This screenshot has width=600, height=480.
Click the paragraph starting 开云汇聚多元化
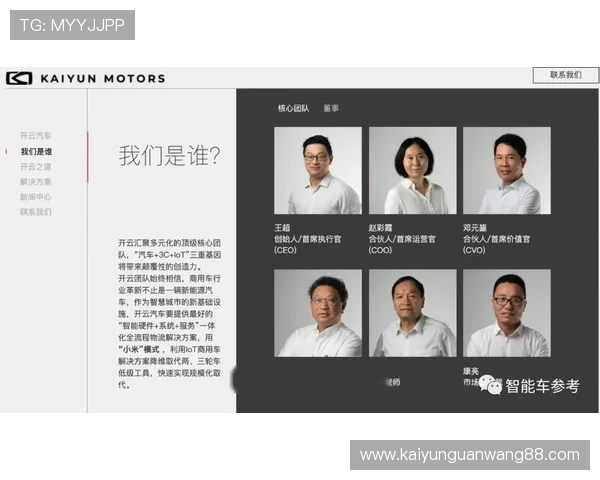pos(170,314)
